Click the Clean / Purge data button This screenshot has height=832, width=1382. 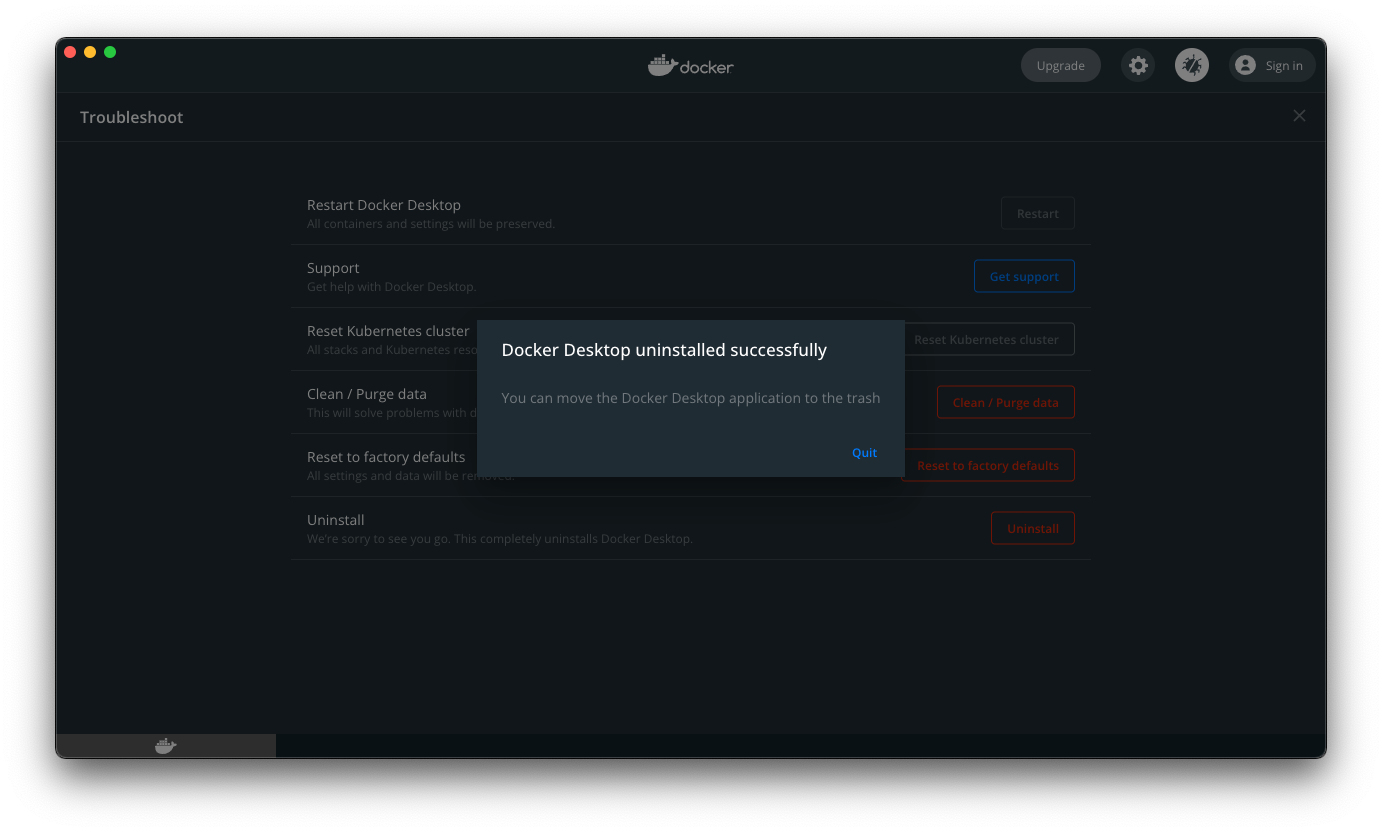[1005, 402]
